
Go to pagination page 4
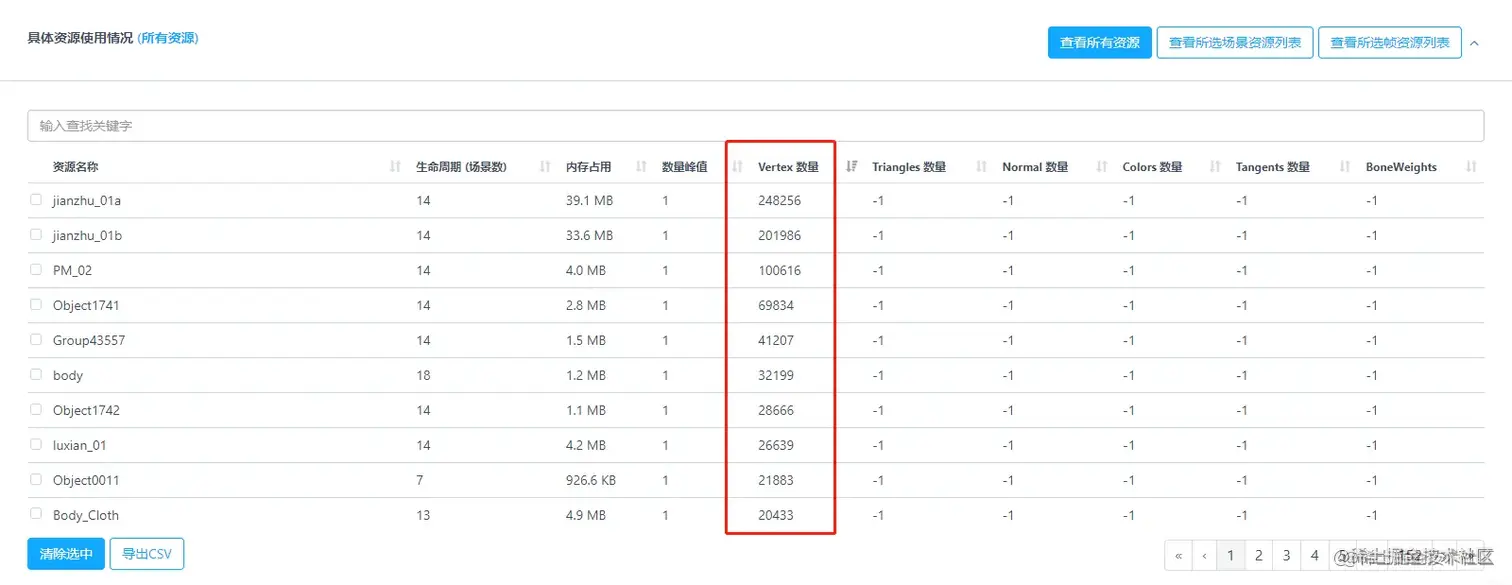point(1315,555)
